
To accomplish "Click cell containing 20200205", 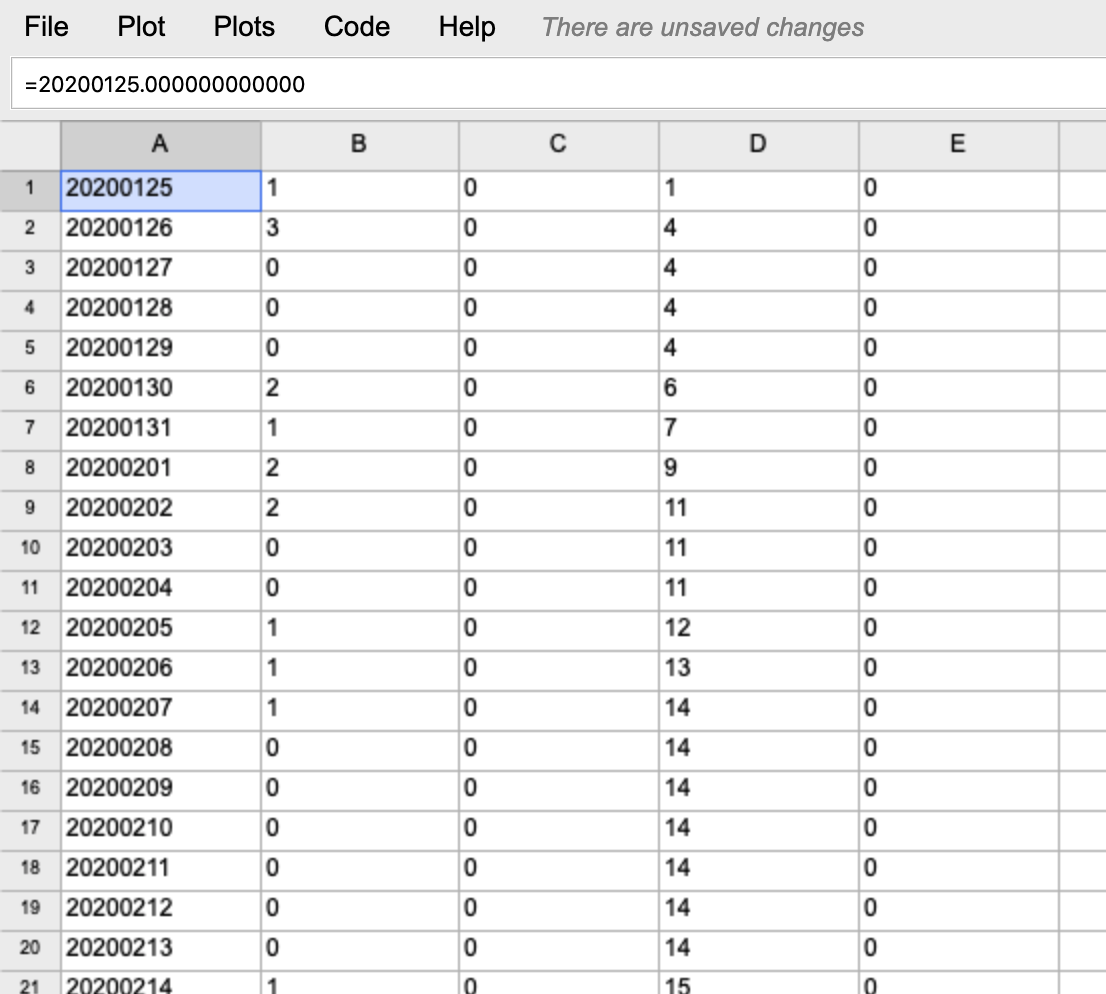I will click(x=161, y=631).
